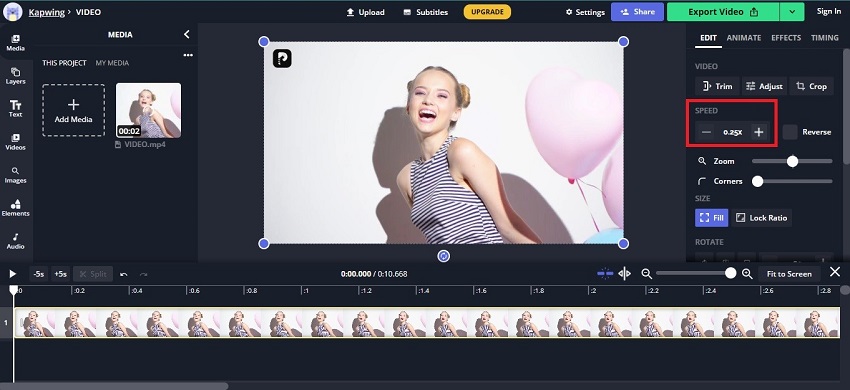Open the Elements sidebar panel
The height and width of the screenshot is (390, 850).
[x=15, y=208]
